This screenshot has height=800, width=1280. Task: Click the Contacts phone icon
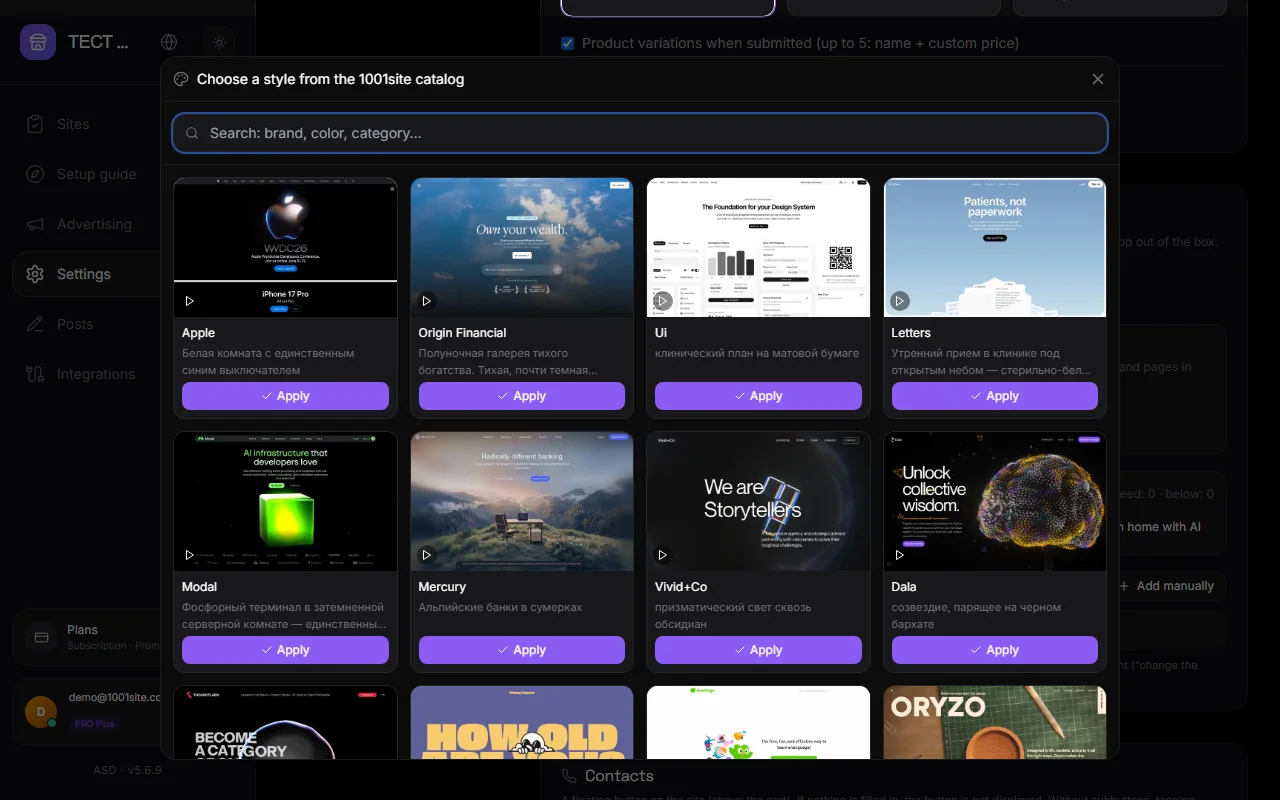(570, 776)
